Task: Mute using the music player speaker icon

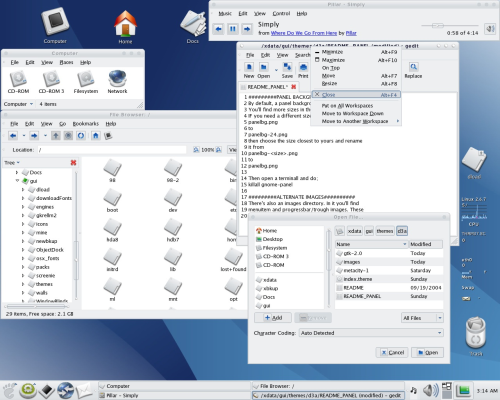Action: coord(490,29)
